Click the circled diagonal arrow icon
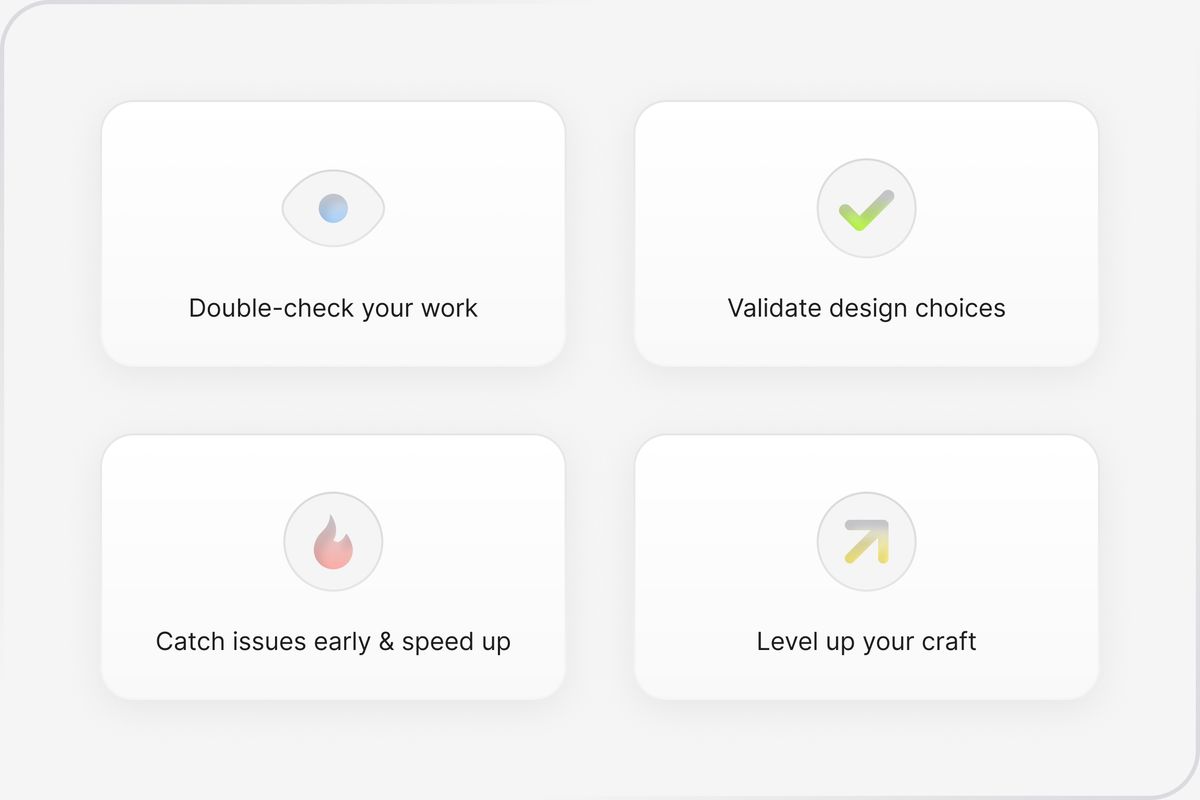Screen dimensions: 1200x800 (866, 542)
